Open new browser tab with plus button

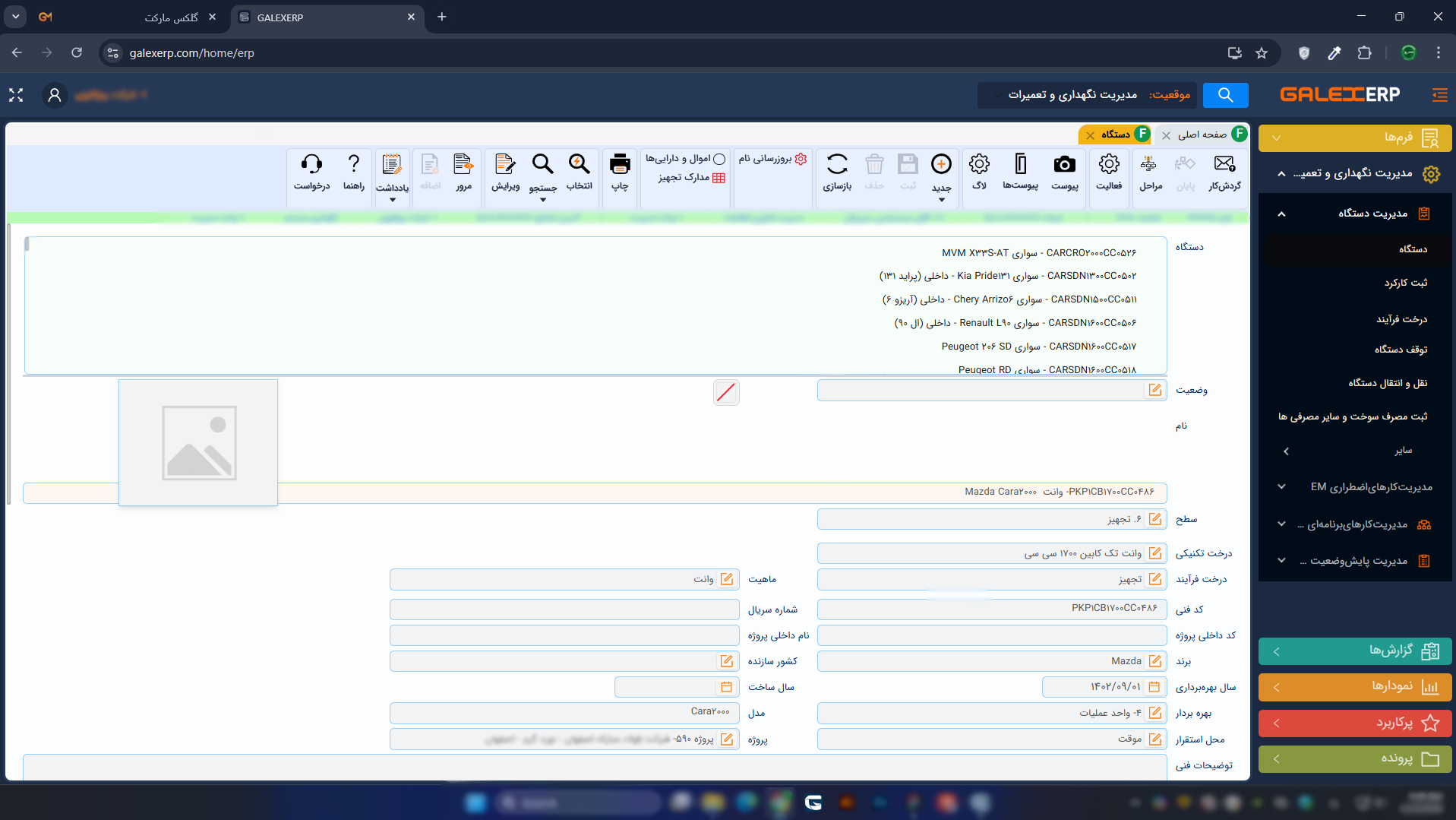pyautogui.click(x=442, y=17)
